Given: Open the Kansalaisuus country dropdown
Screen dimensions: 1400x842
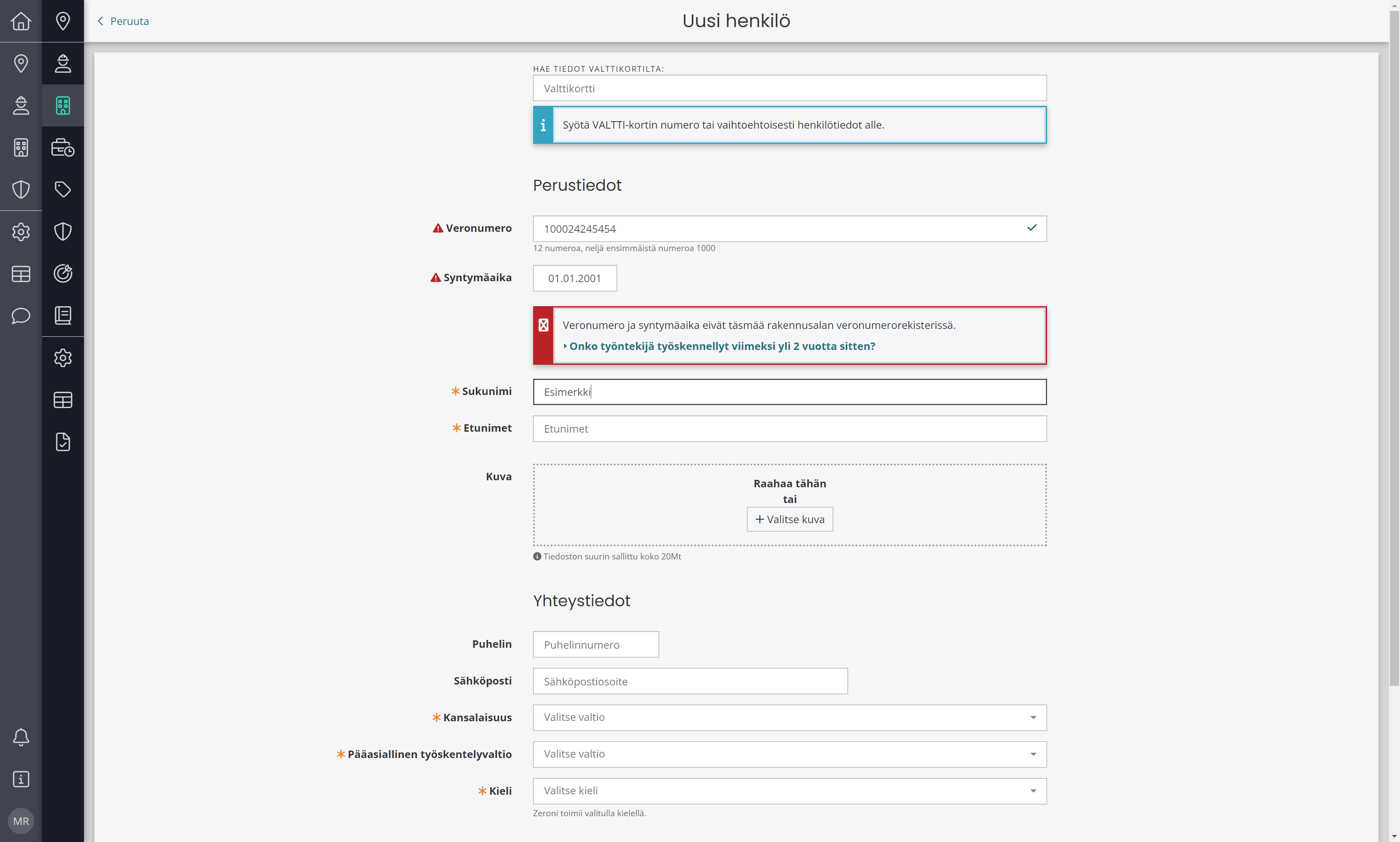Looking at the screenshot, I should tap(789, 718).
